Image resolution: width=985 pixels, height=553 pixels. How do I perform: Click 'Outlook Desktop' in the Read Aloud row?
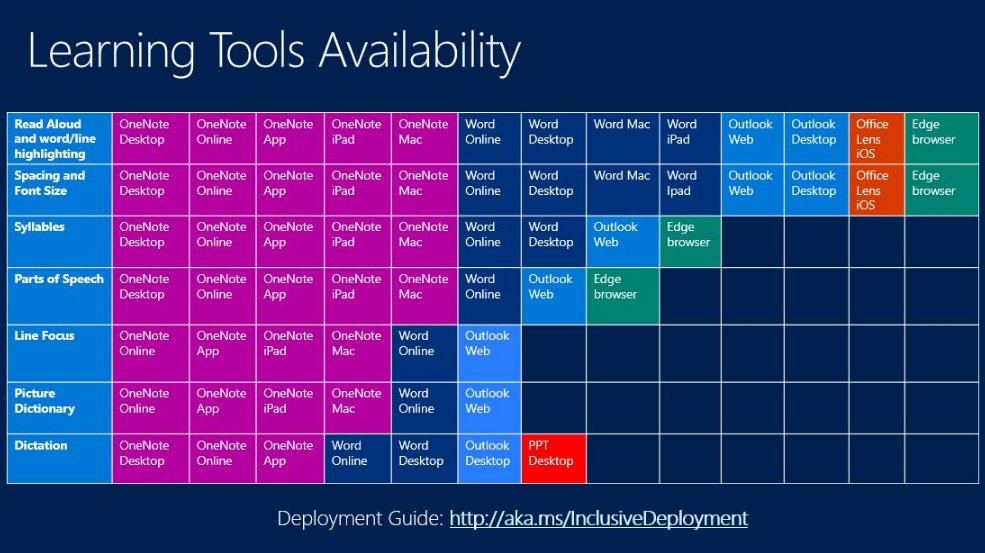(x=816, y=138)
